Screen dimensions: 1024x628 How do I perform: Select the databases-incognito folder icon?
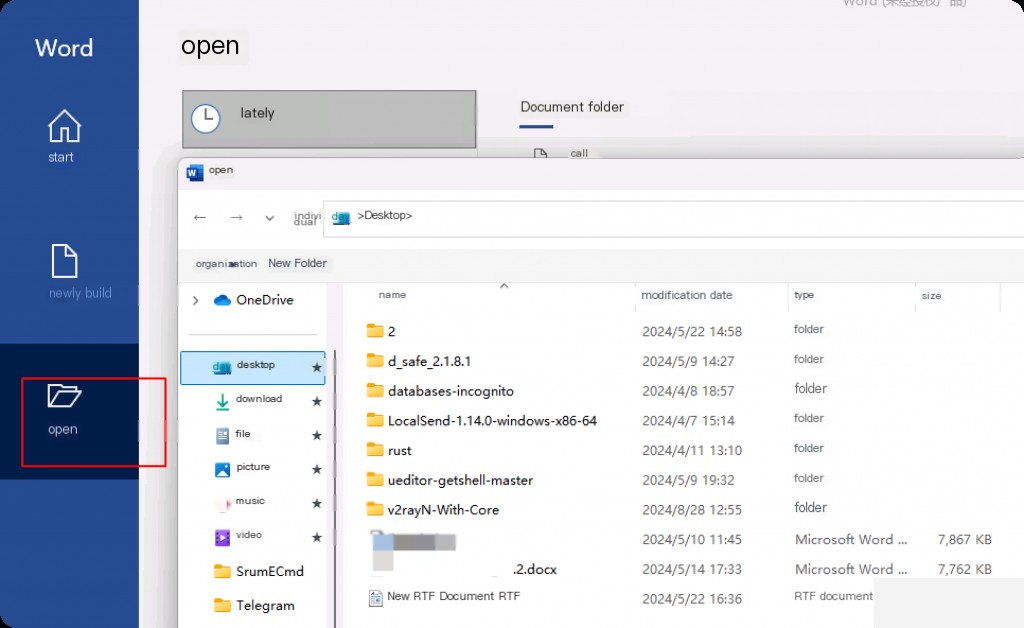[x=375, y=390]
